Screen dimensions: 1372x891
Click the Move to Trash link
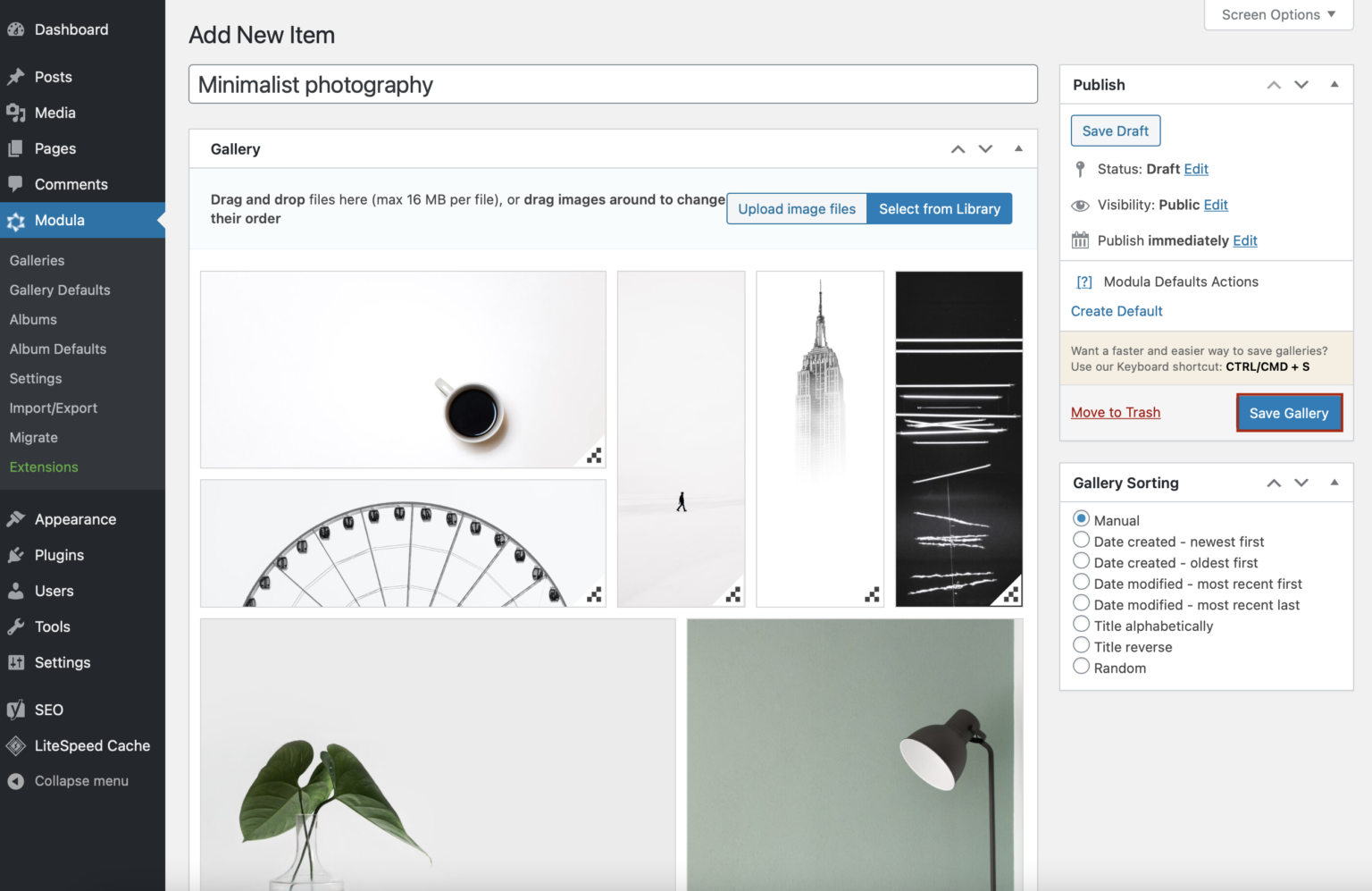1116,413
